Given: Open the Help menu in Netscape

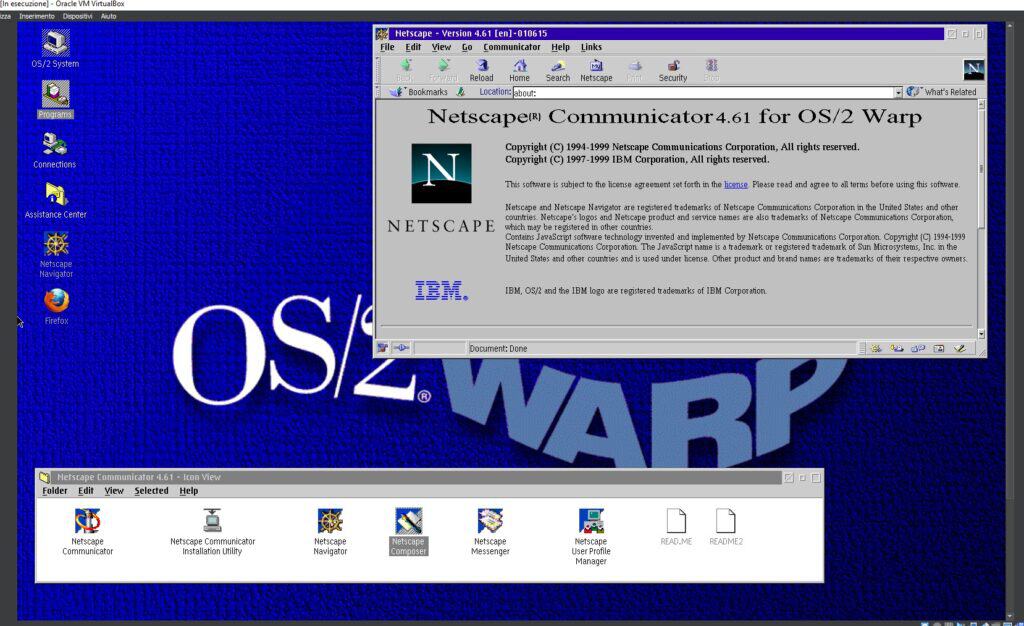Looking at the screenshot, I should click(x=560, y=47).
